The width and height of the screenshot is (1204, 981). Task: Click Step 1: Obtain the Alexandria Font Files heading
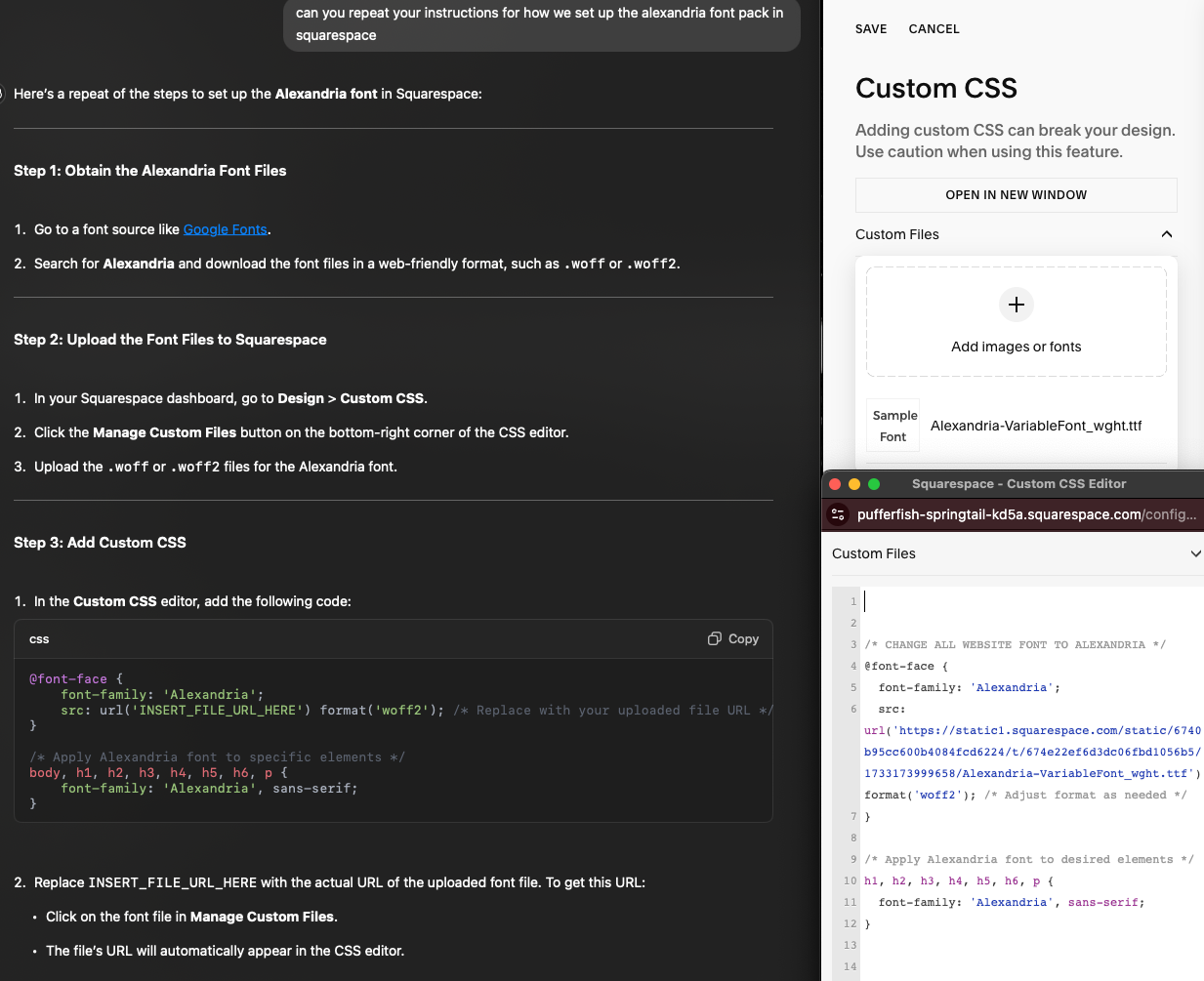150,171
